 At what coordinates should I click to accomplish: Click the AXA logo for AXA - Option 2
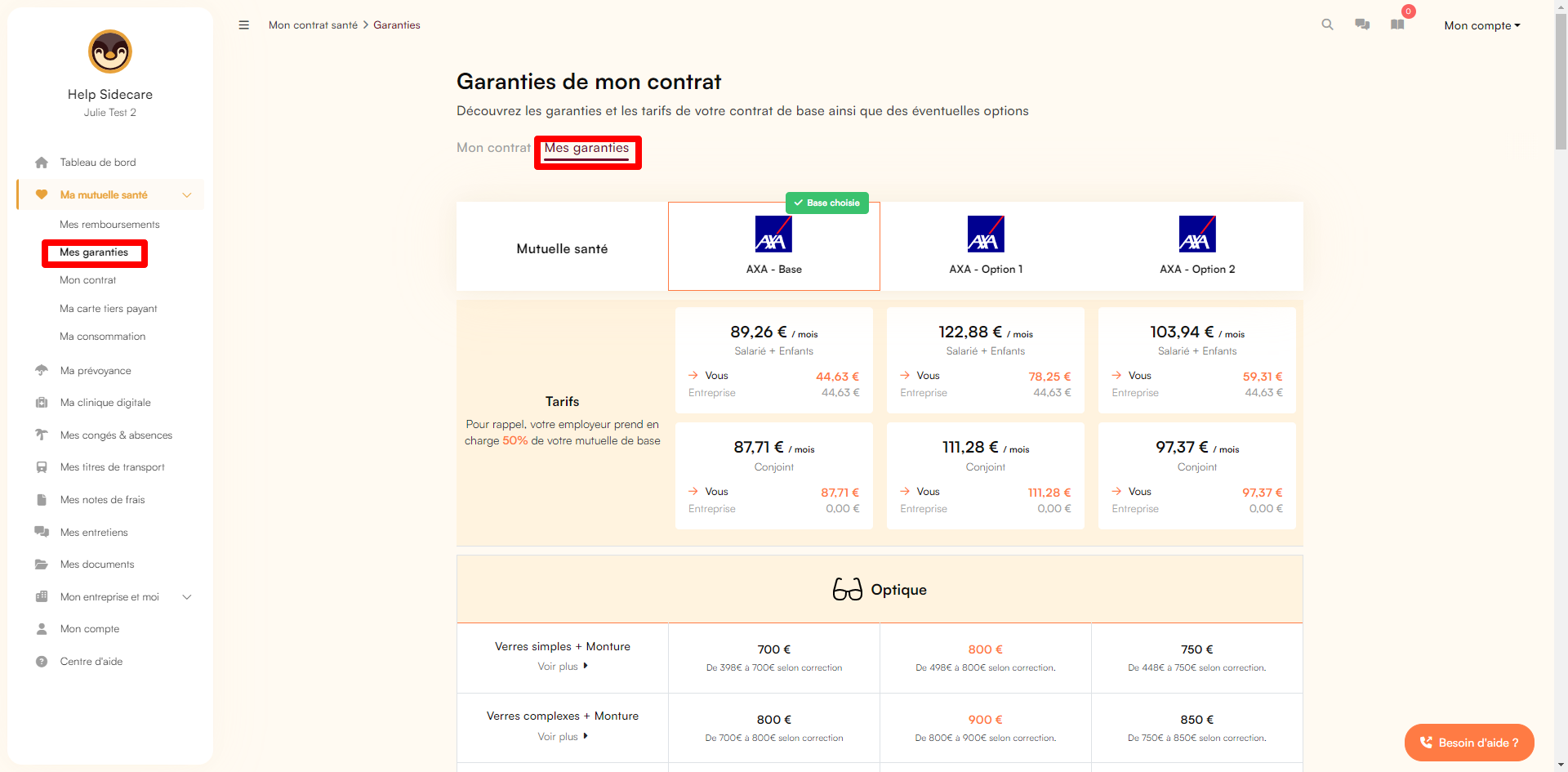point(1197,234)
